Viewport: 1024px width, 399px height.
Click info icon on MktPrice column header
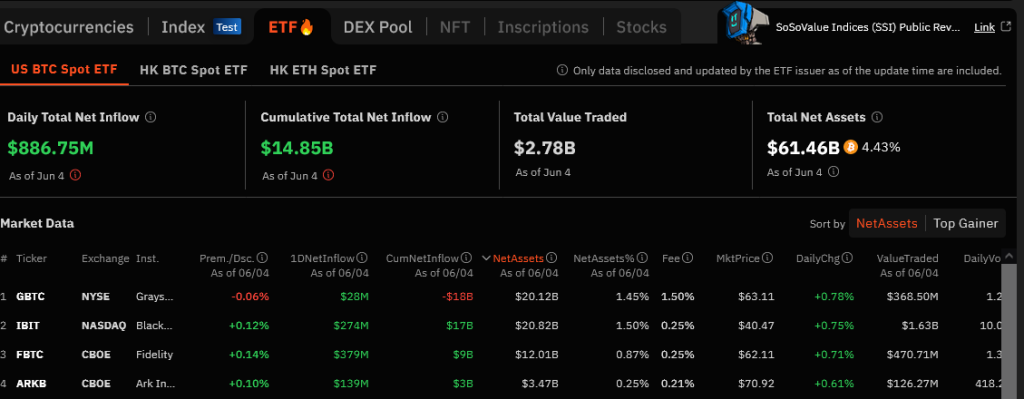[767, 258]
